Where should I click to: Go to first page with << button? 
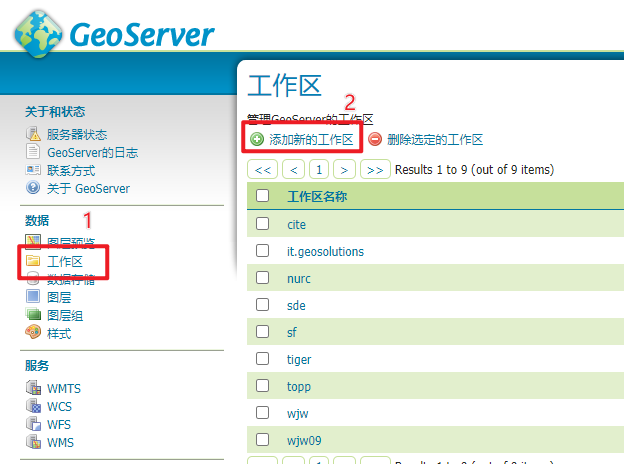[263, 170]
